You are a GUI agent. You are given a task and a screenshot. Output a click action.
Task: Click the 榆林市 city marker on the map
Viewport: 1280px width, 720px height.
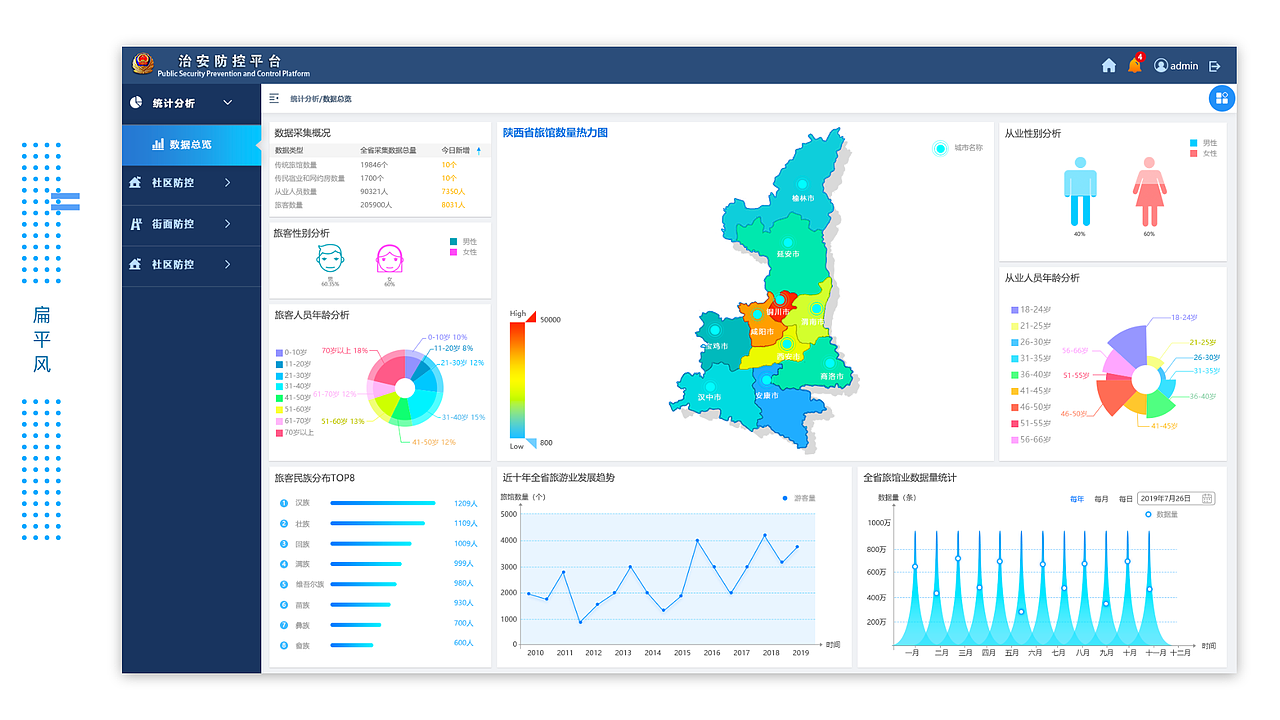coord(802,184)
